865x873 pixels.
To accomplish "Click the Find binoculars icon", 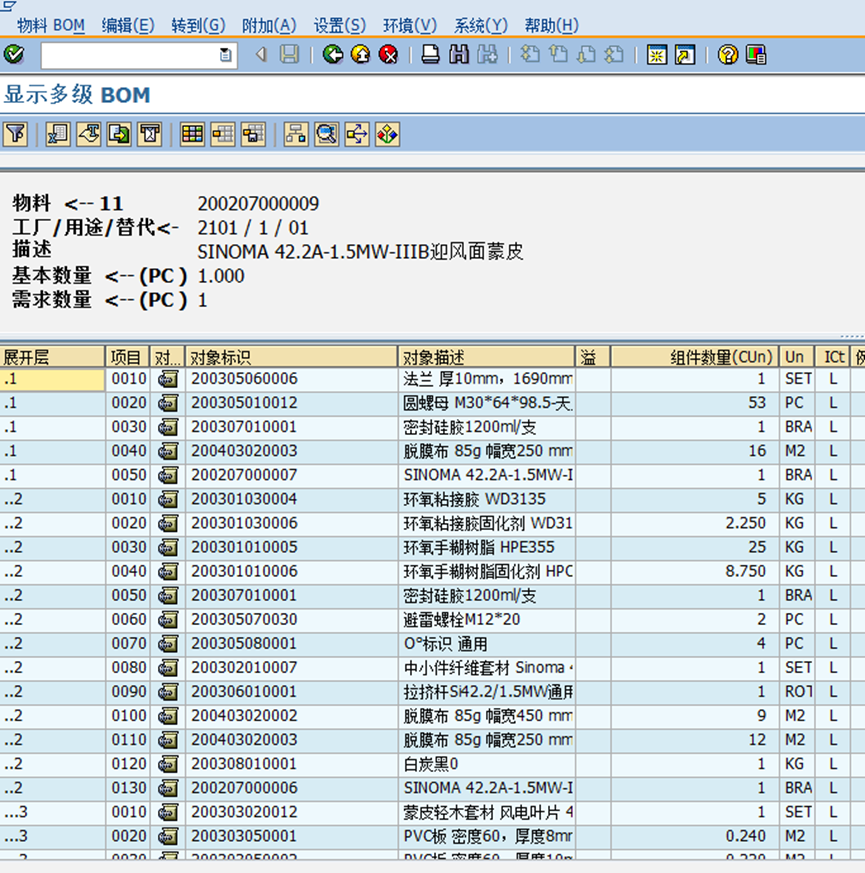I will pos(459,55).
